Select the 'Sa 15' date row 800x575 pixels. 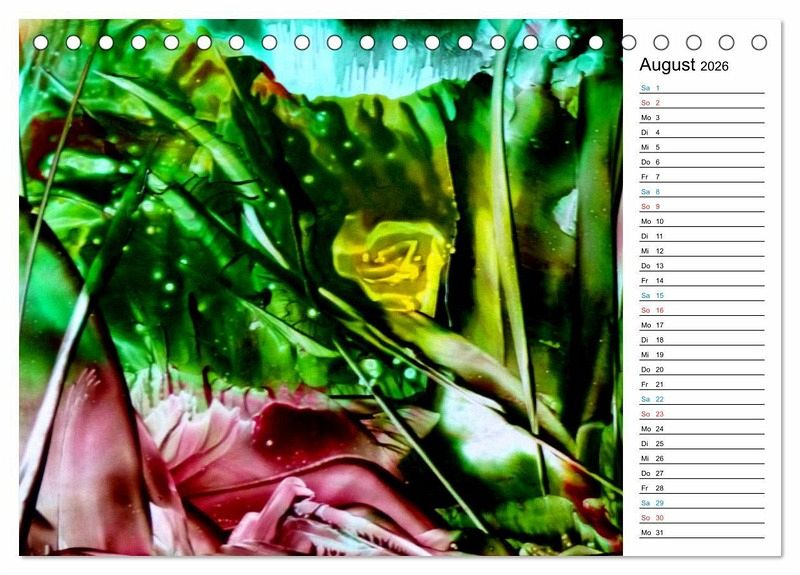coord(702,295)
